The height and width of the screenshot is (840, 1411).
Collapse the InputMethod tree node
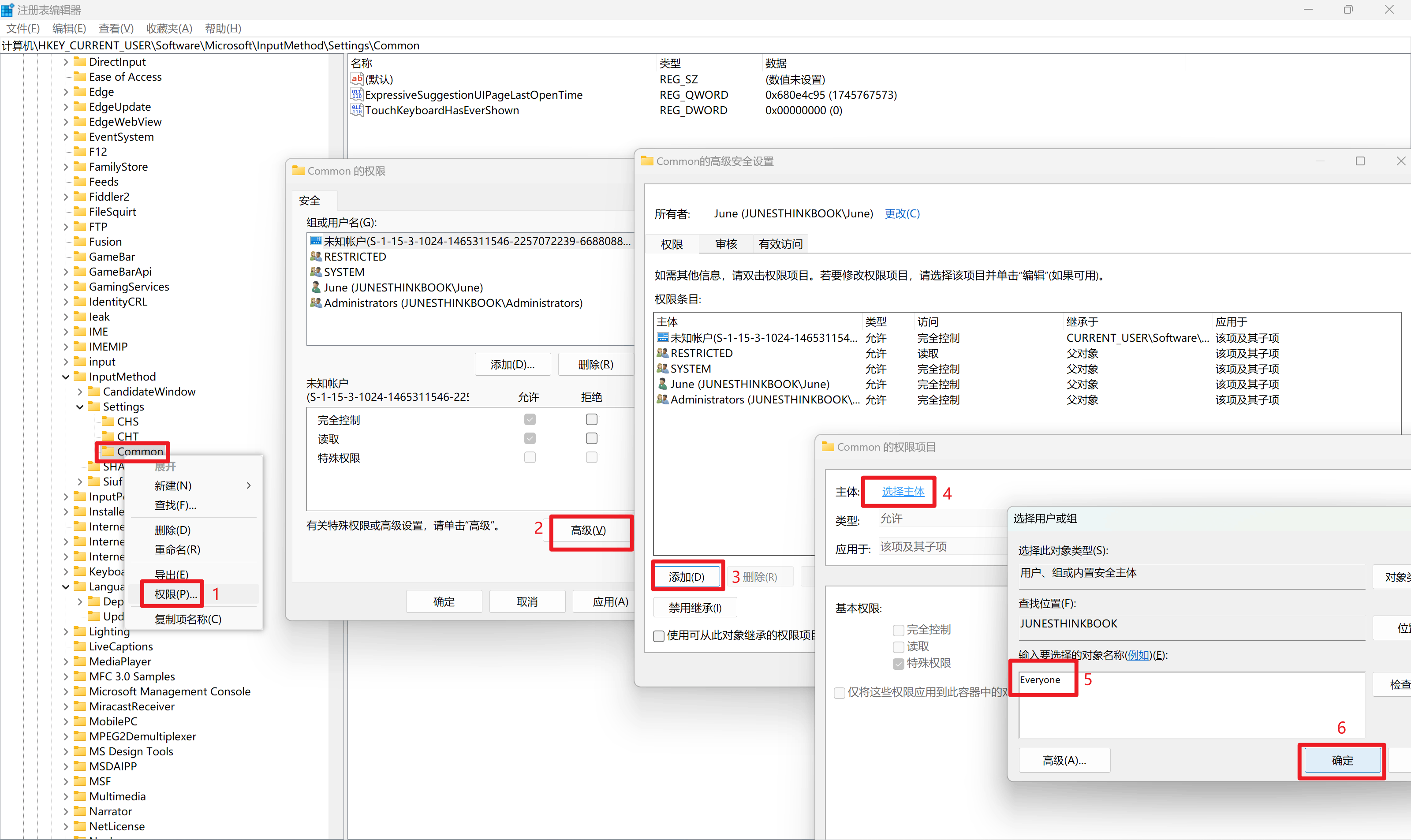tap(66, 377)
